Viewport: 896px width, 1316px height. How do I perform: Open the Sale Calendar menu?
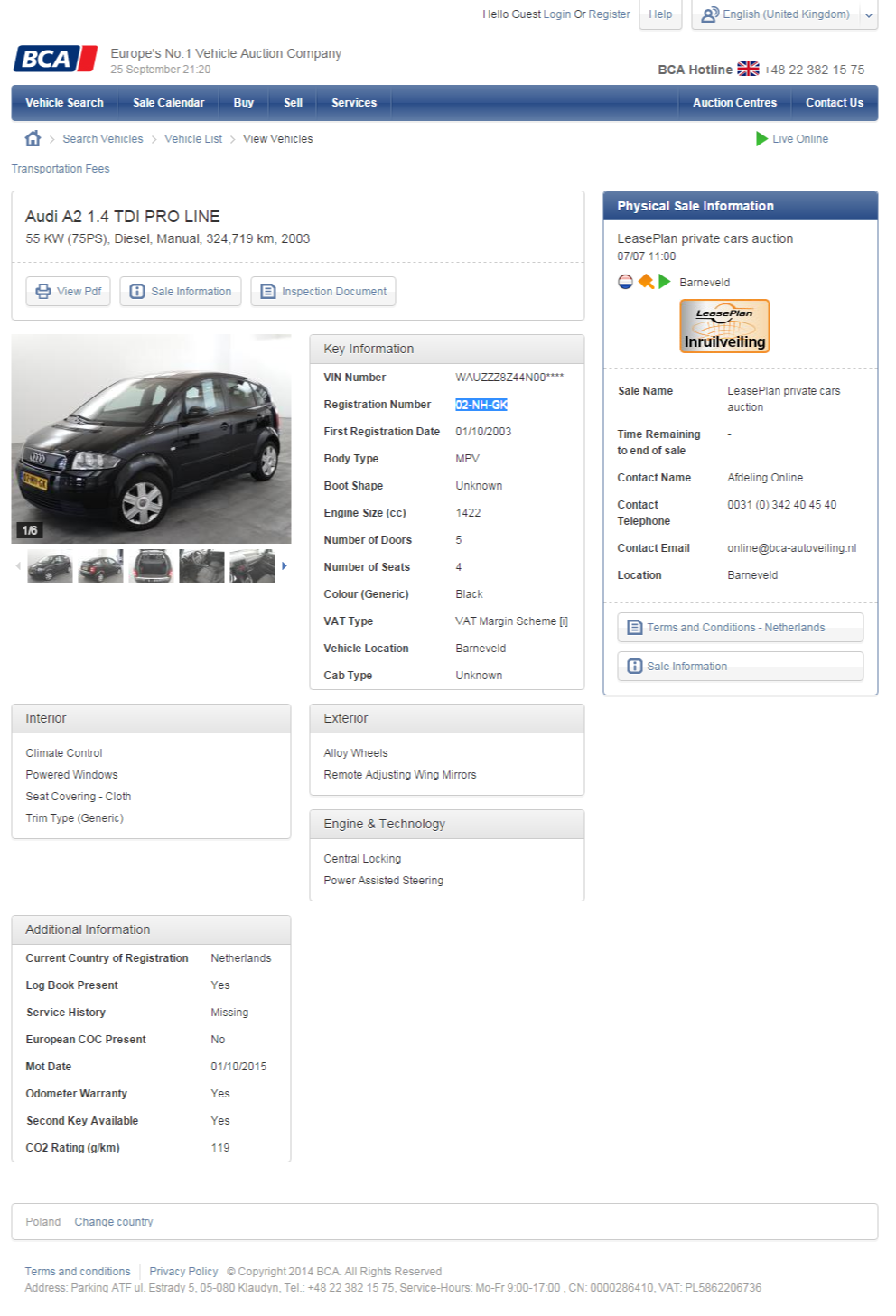[168, 103]
